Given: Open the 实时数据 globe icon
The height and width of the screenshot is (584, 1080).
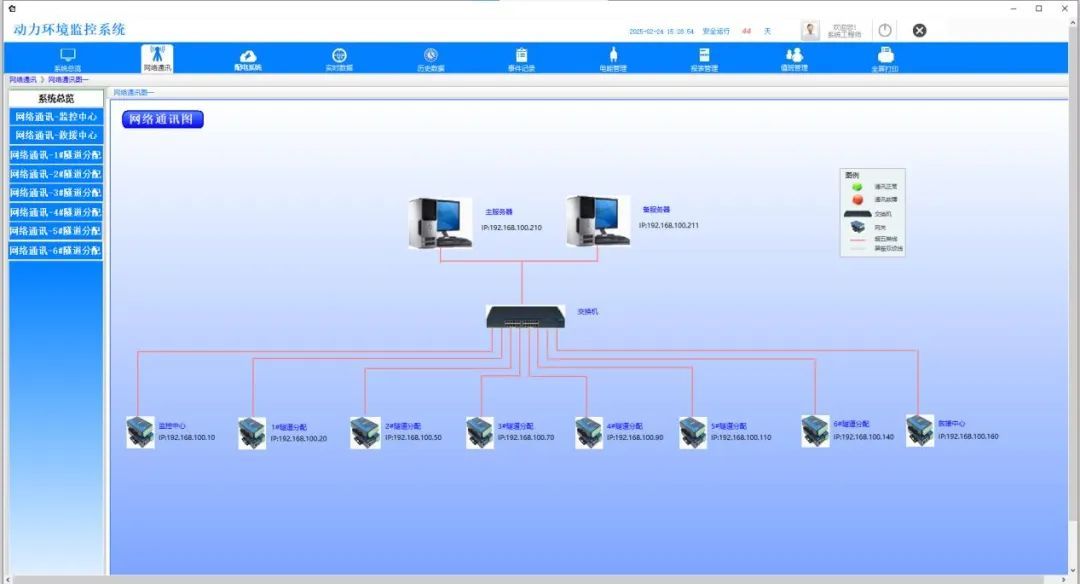Looking at the screenshot, I should (339, 56).
